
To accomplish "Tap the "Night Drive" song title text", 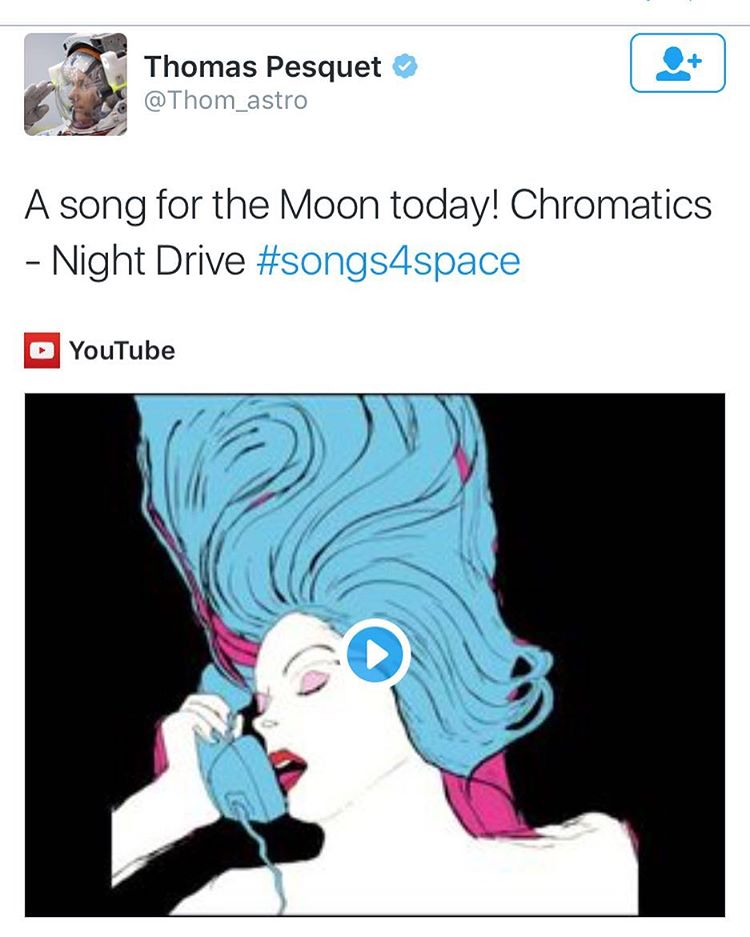I will point(148,260).
